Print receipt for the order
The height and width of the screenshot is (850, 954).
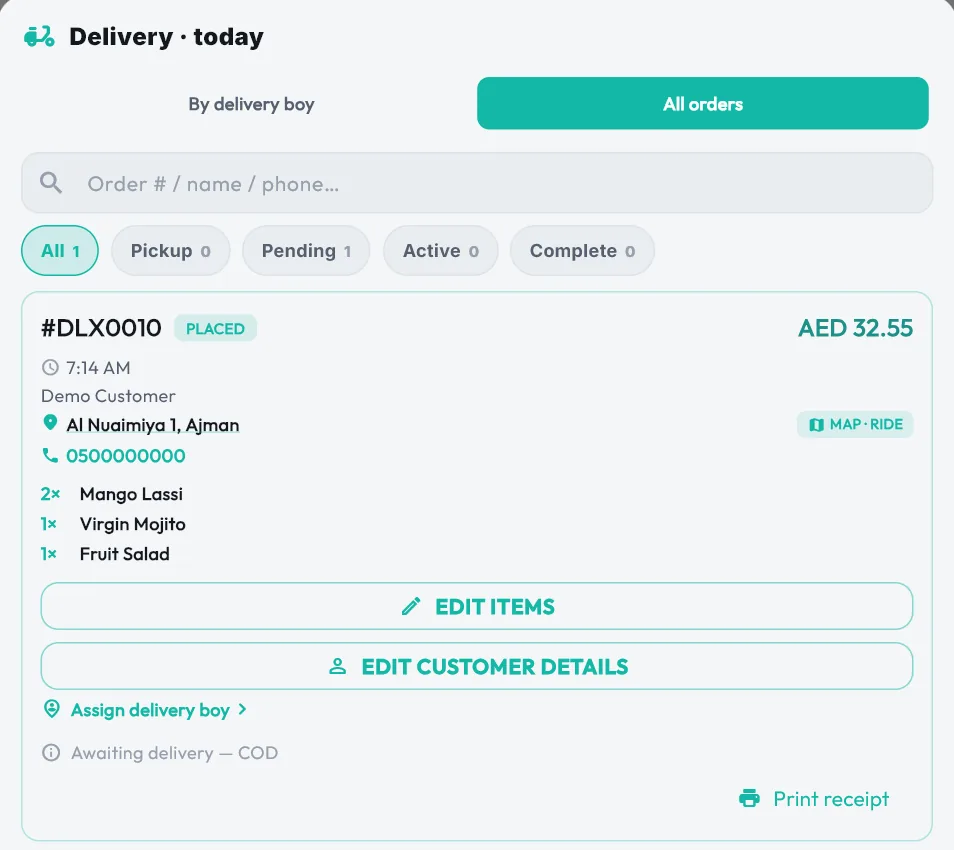pyautogui.click(x=813, y=798)
